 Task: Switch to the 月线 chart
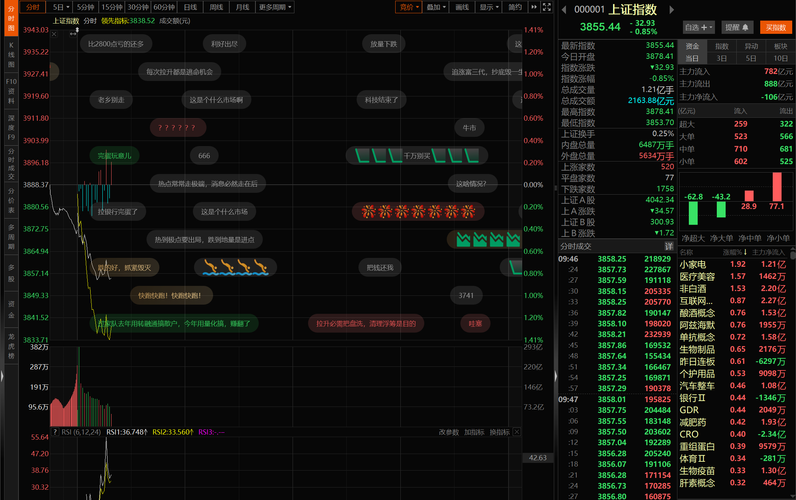click(243, 7)
